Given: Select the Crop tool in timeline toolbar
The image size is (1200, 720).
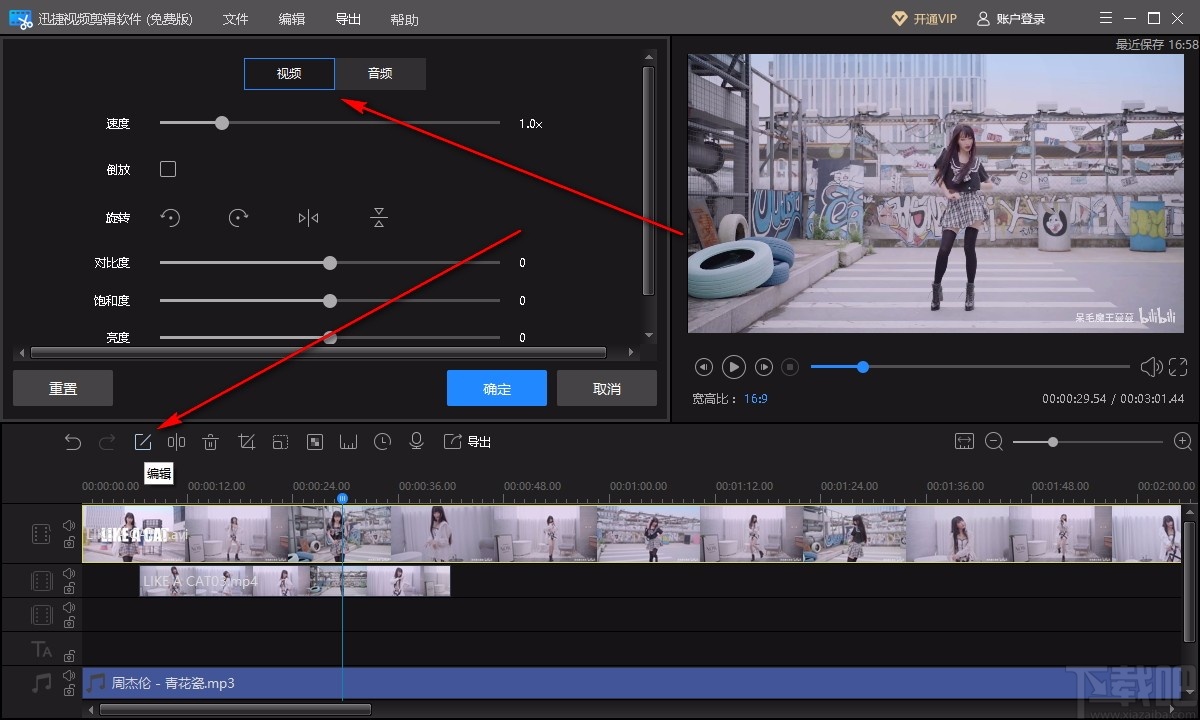Looking at the screenshot, I should (x=247, y=442).
